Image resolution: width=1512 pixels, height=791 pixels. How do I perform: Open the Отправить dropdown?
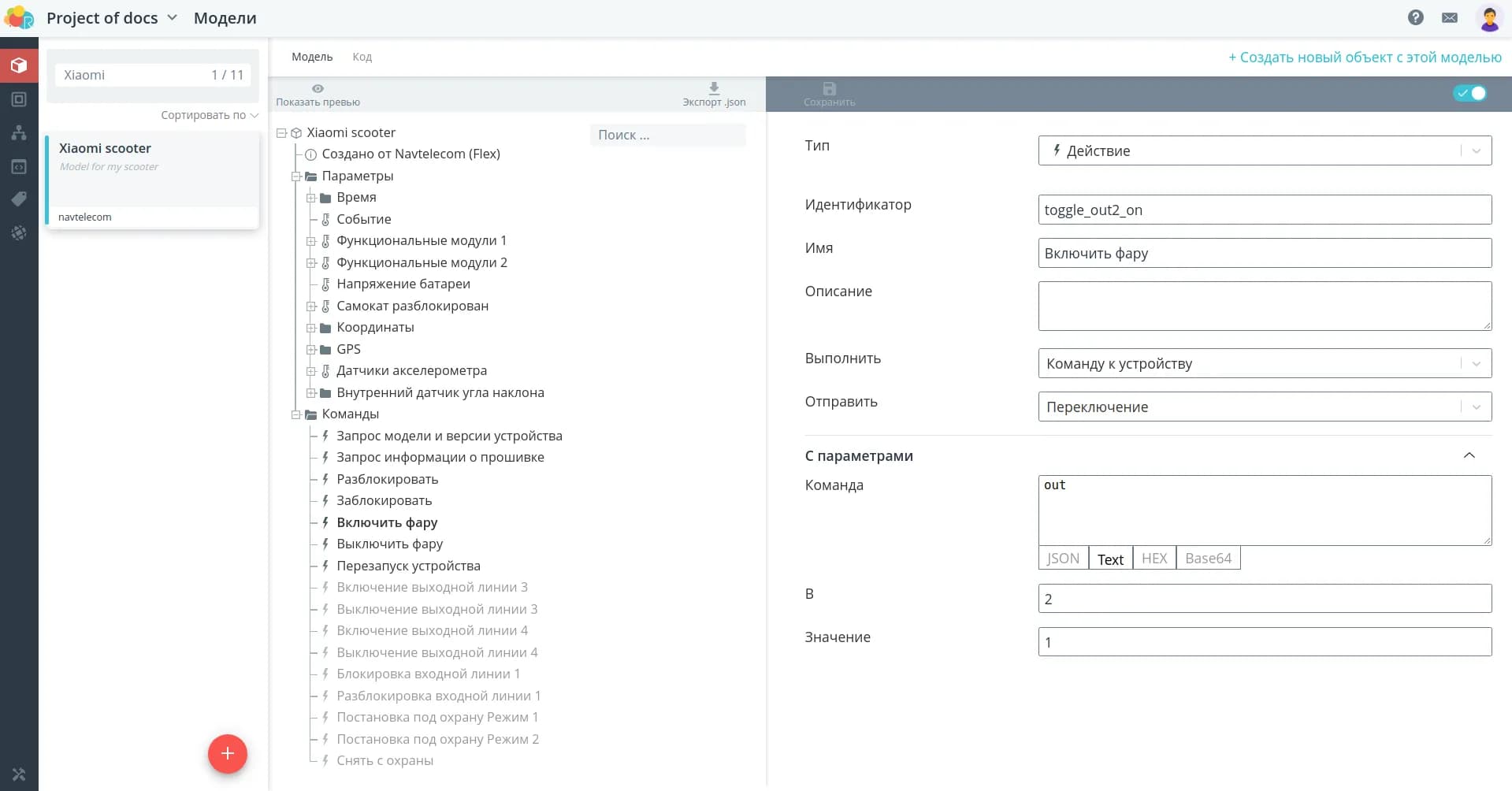(1264, 407)
